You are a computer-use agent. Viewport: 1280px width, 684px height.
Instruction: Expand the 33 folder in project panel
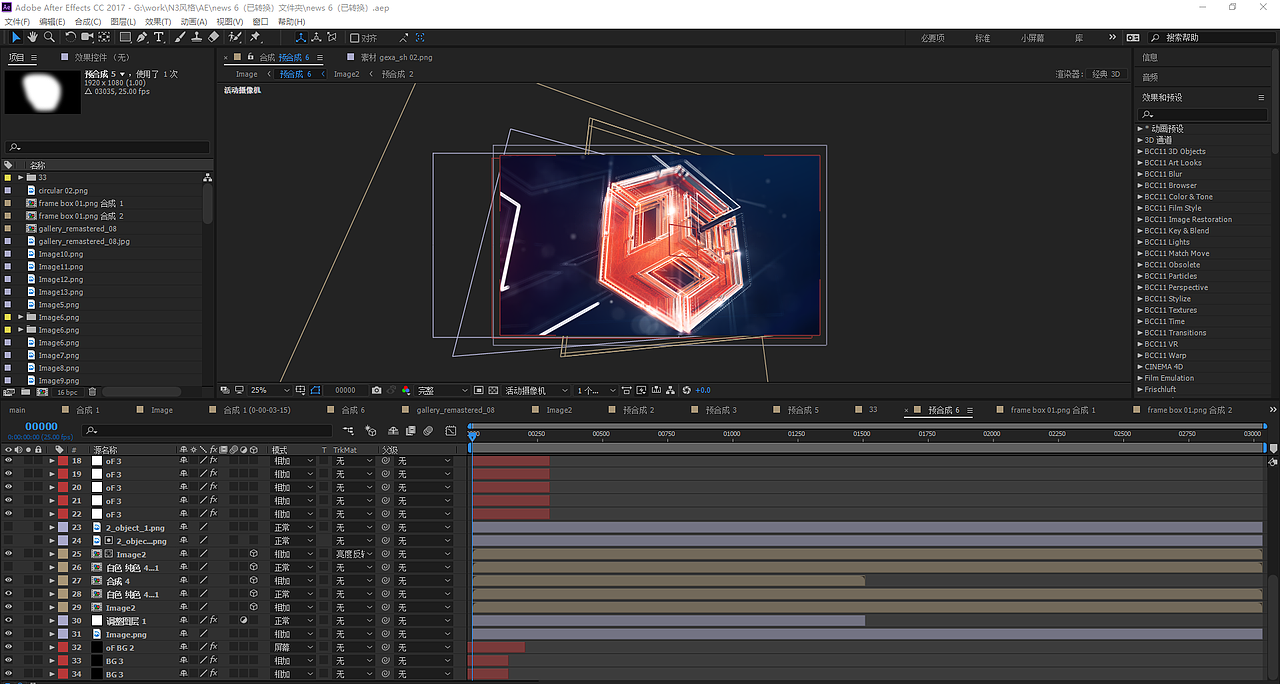(x=21, y=177)
